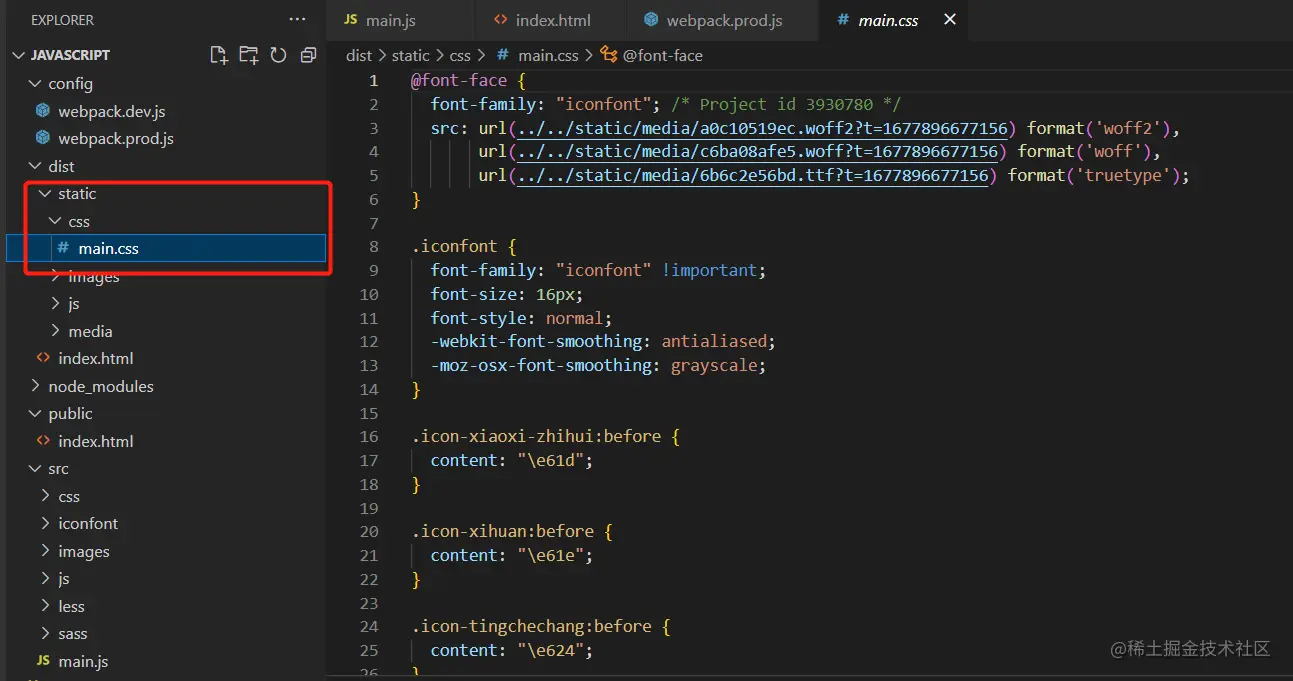Viewport: 1293px width, 681px height.
Task: Create a new folder in Explorer
Action: pyautogui.click(x=248, y=55)
